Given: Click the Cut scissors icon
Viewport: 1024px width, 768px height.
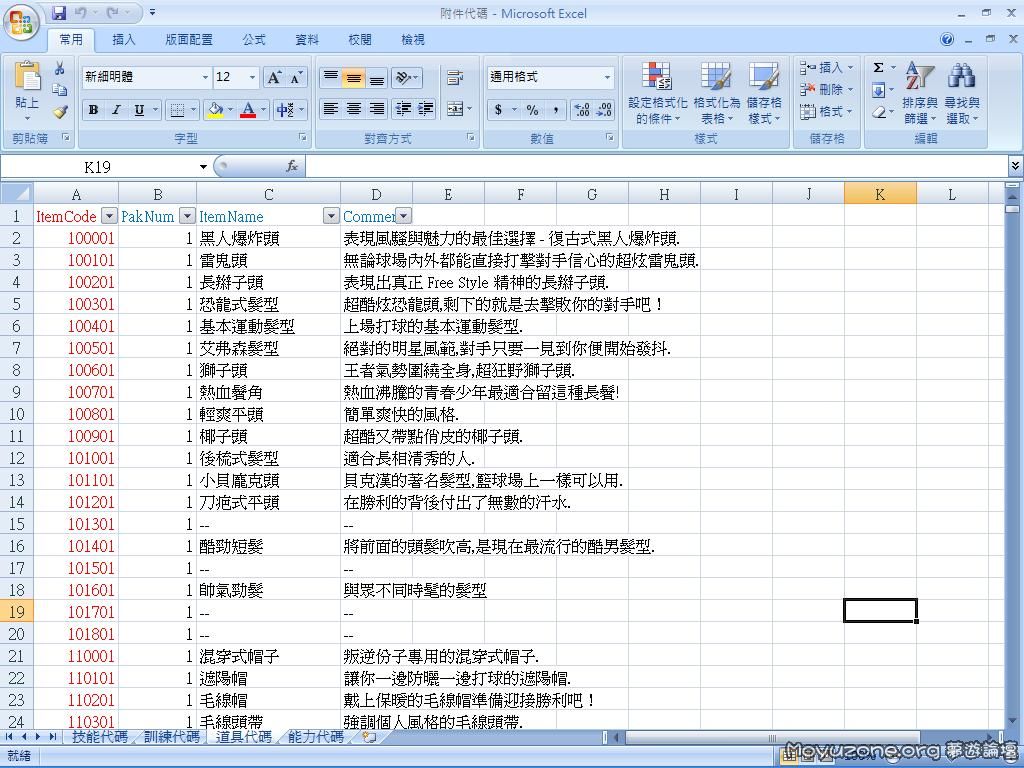Looking at the screenshot, I should [x=59, y=68].
